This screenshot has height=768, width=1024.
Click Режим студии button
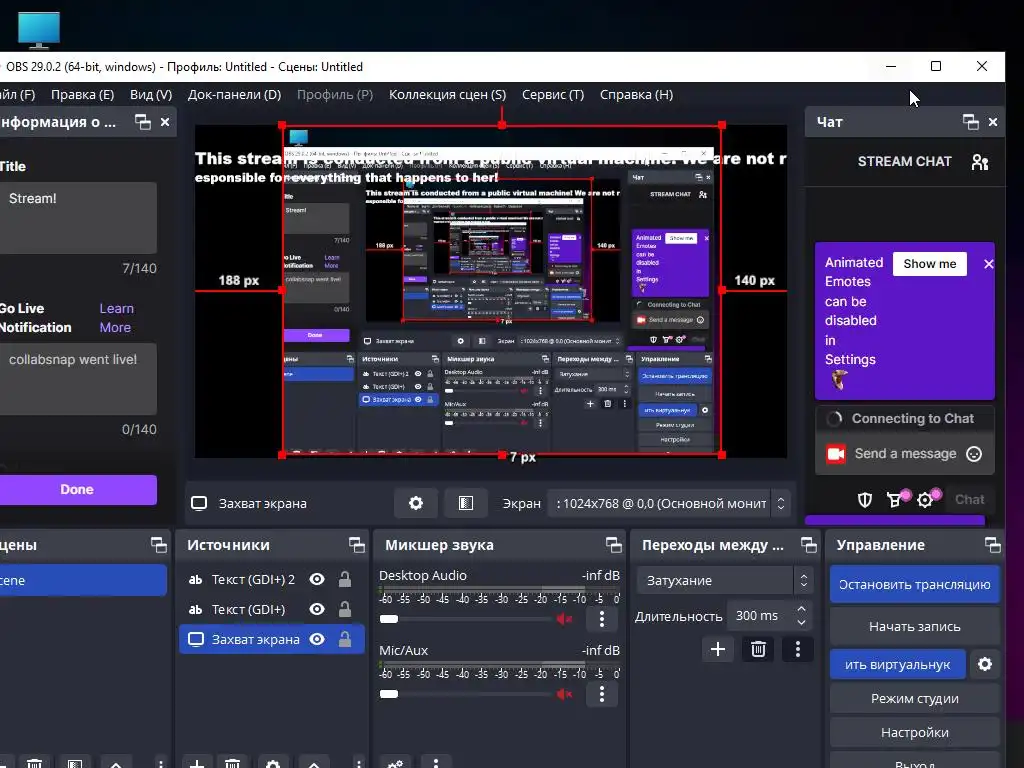pyautogui.click(x=914, y=699)
